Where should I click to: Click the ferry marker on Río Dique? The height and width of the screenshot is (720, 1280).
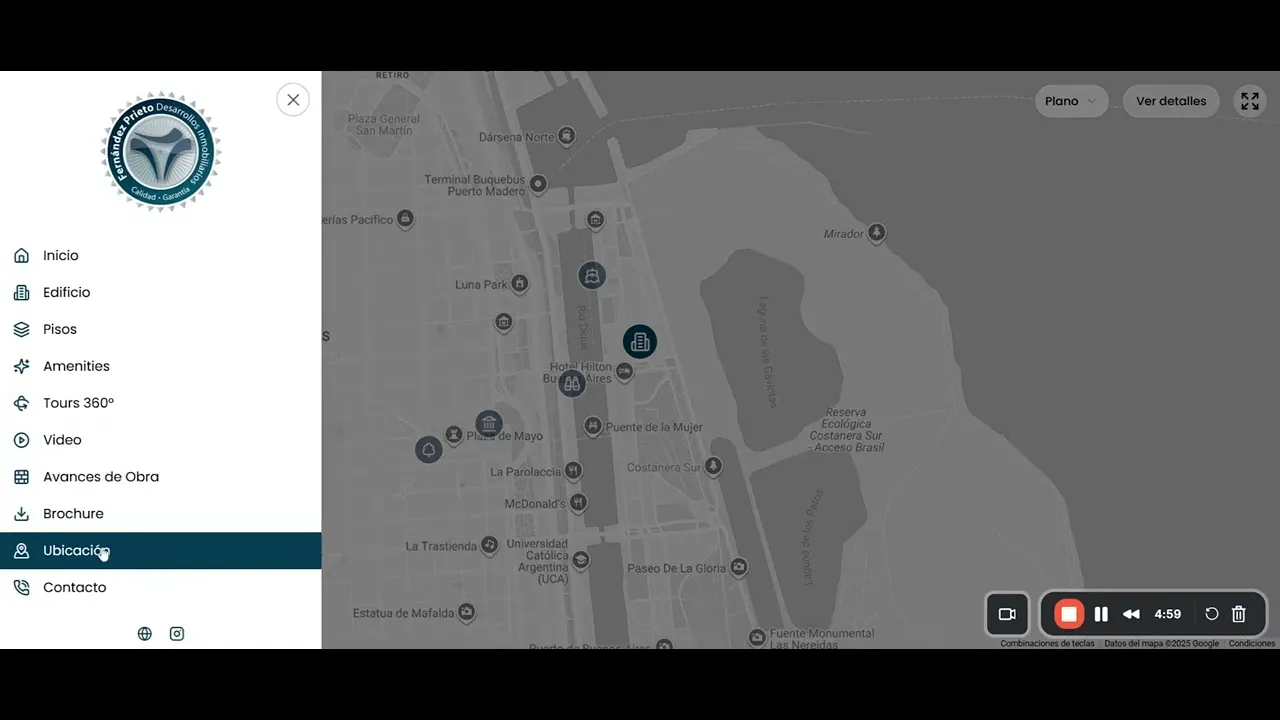592,275
